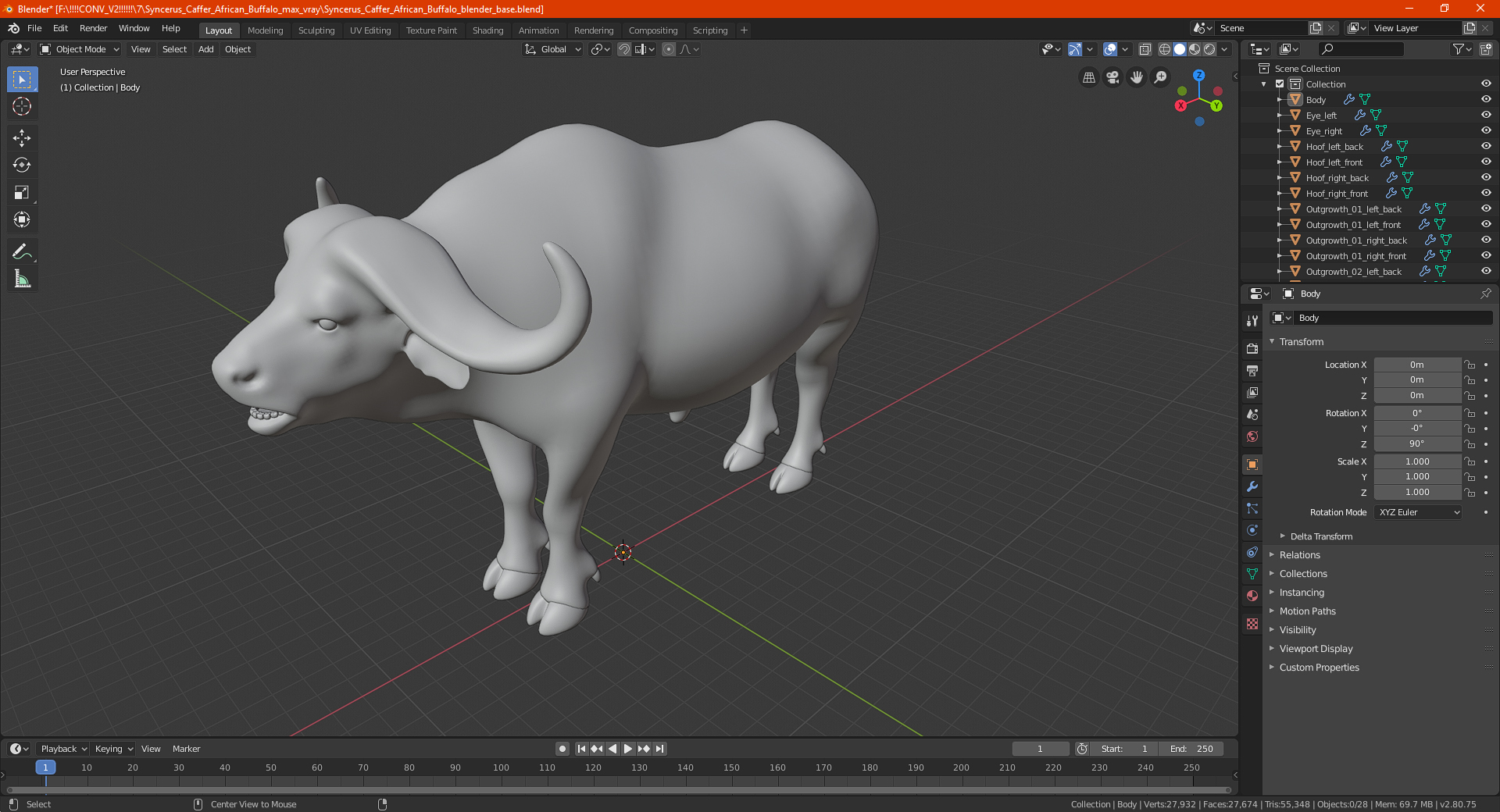Toggle X-ray mode in viewport header
This screenshot has height=812, width=1500.
1145,49
